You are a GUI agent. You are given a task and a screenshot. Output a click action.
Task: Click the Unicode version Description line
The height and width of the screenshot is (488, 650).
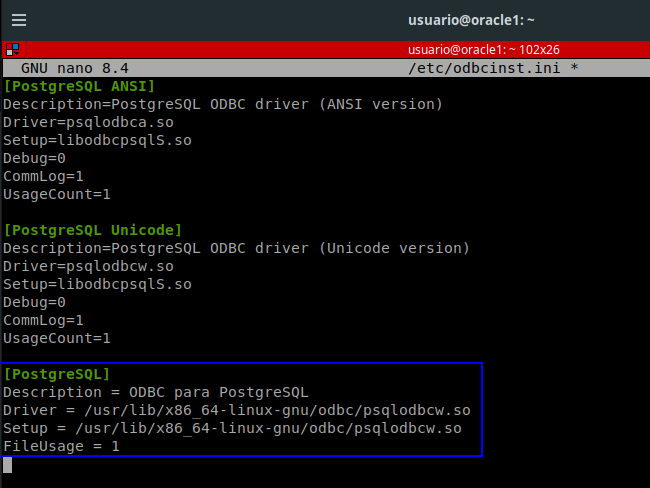(236, 248)
